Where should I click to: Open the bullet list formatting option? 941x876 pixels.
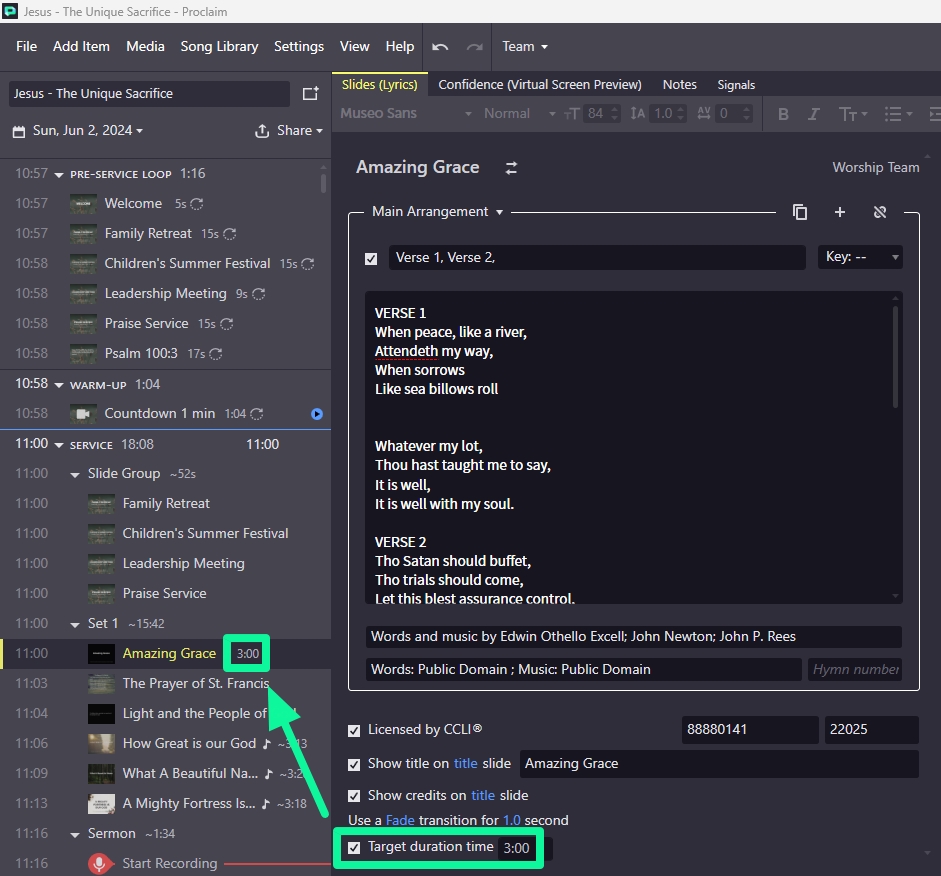(x=898, y=114)
